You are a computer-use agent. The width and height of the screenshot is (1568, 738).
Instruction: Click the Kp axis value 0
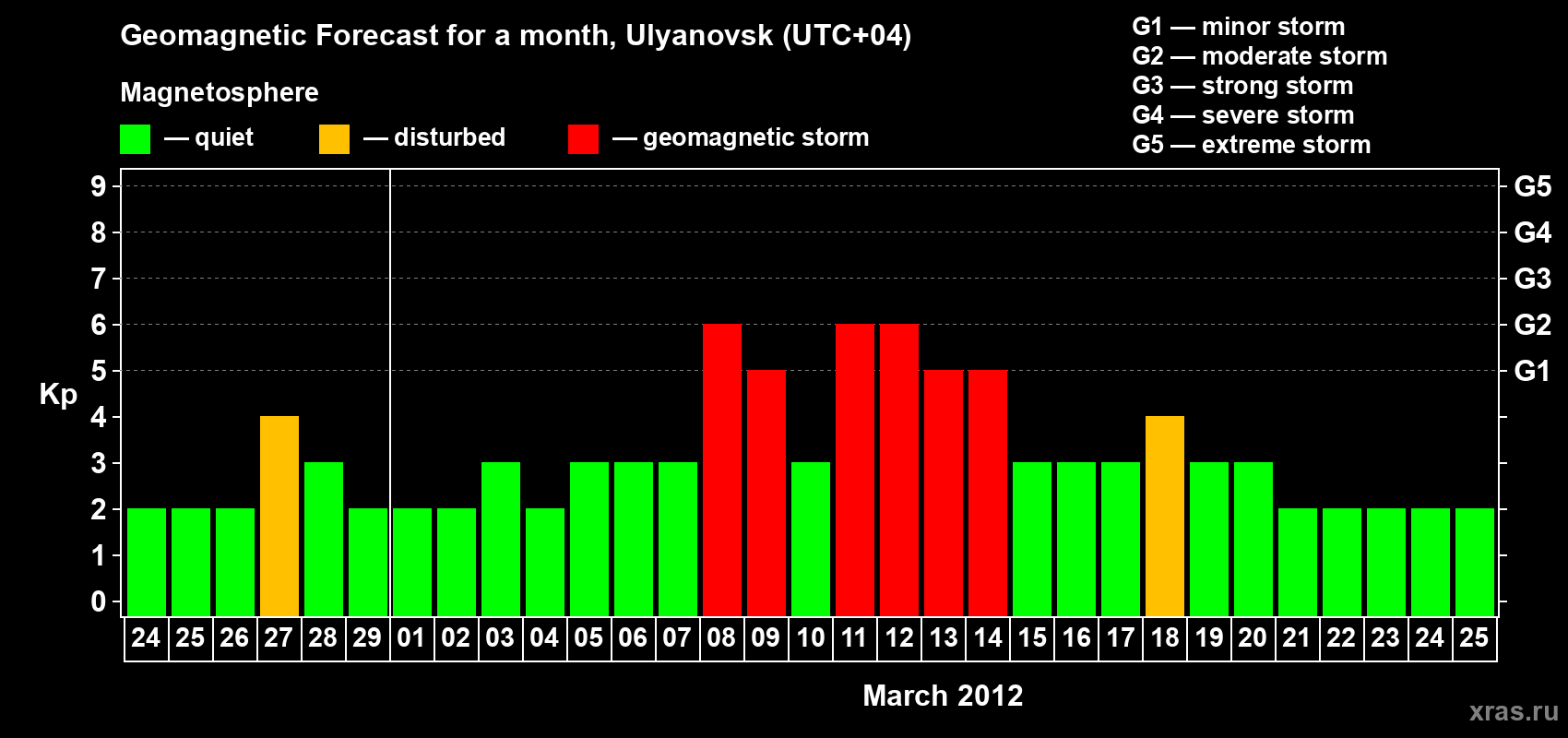(x=99, y=601)
